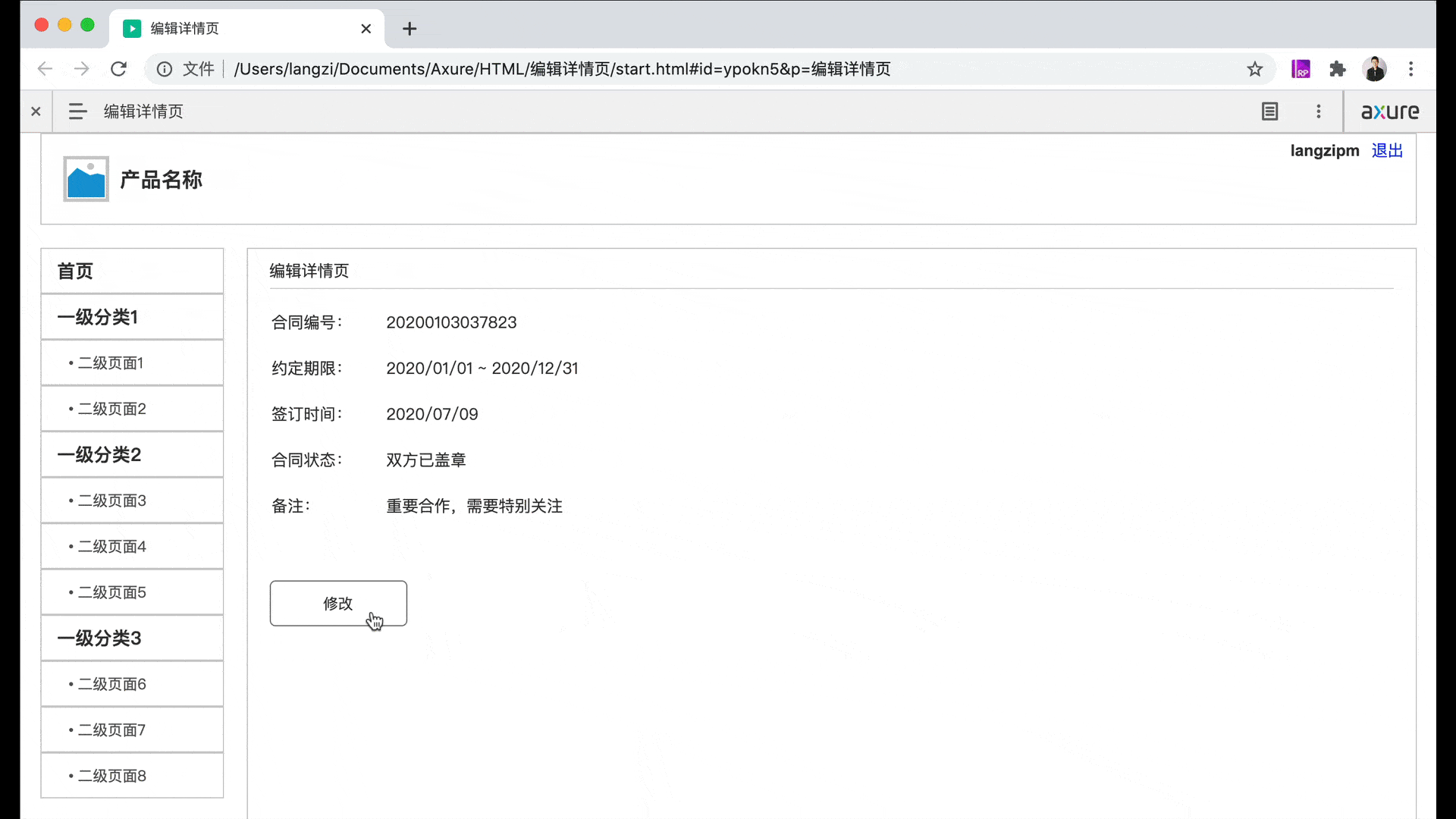The width and height of the screenshot is (1456, 819).
Task: Select 一级分类1 in sidebar
Action: tap(132, 317)
